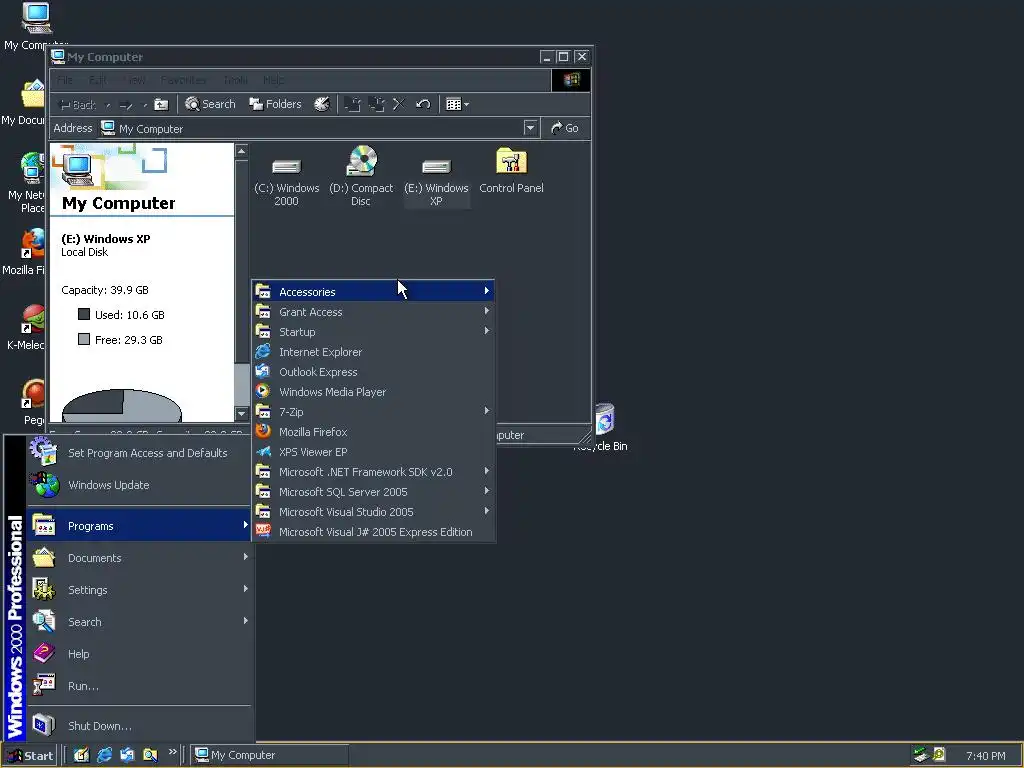Click the Search toolbar button

pyautogui.click(x=210, y=104)
